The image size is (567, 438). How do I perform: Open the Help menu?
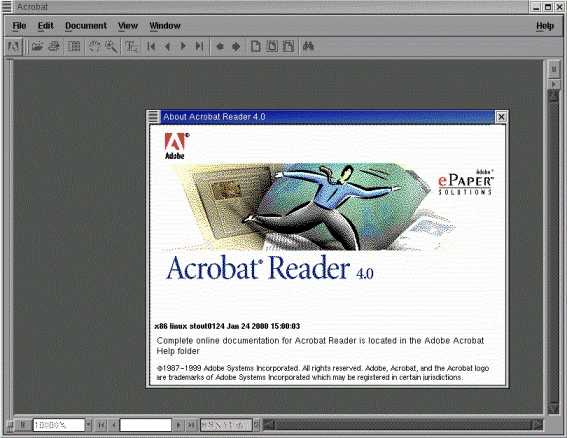pos(545,26)
